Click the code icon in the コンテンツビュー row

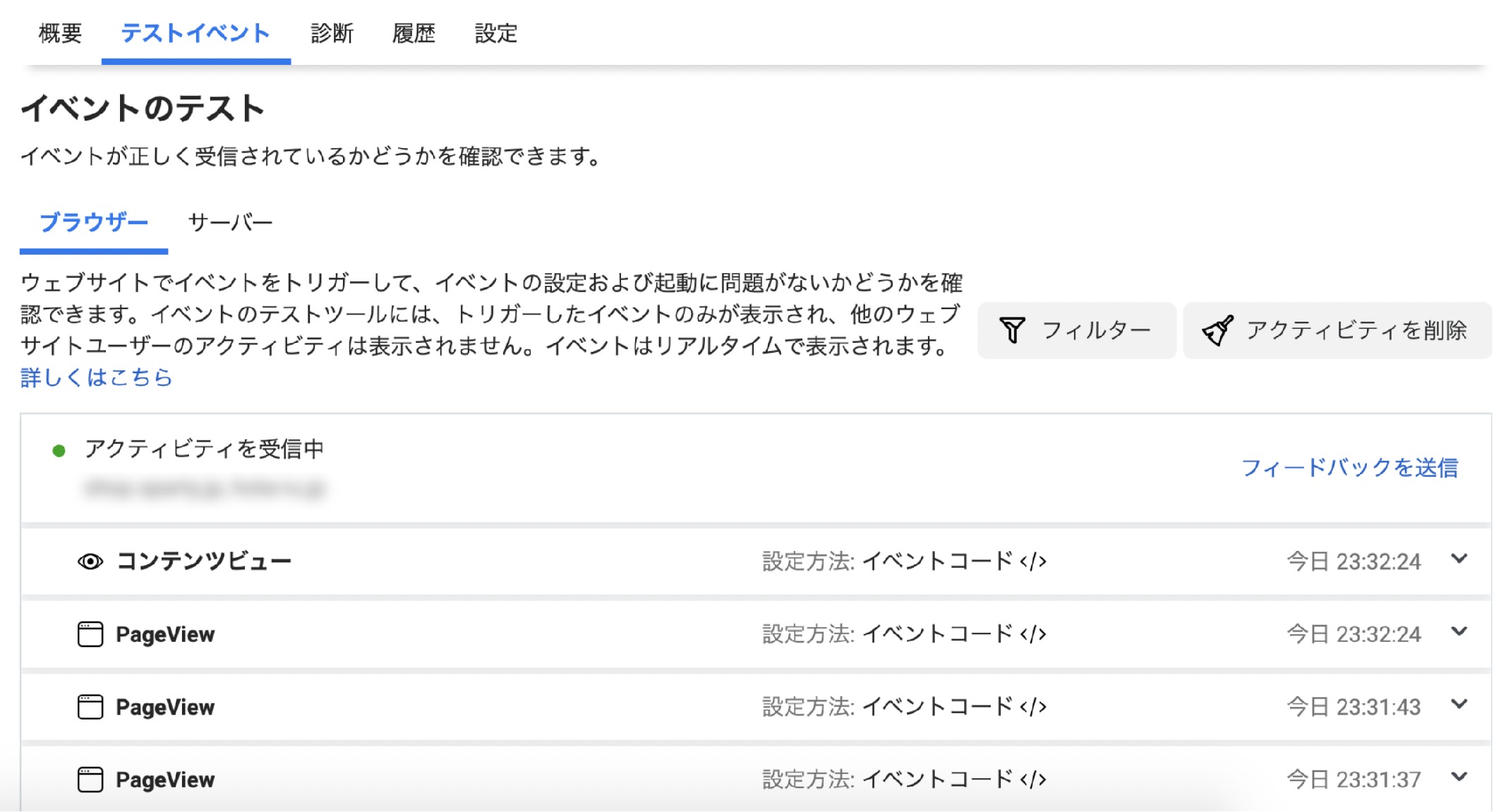tap(1033, 562)
